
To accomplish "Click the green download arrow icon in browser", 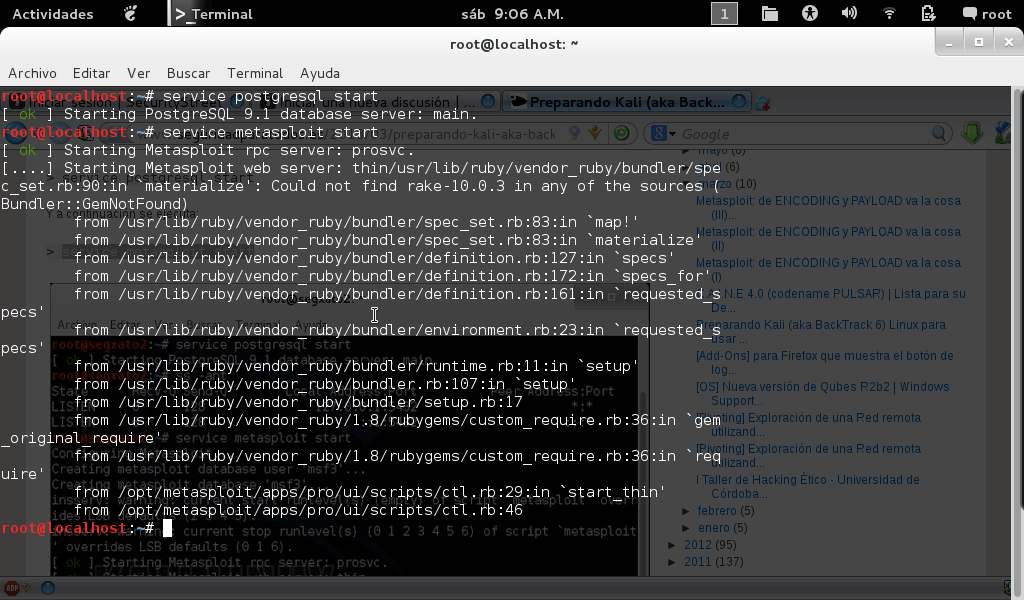I will [972, 133].
